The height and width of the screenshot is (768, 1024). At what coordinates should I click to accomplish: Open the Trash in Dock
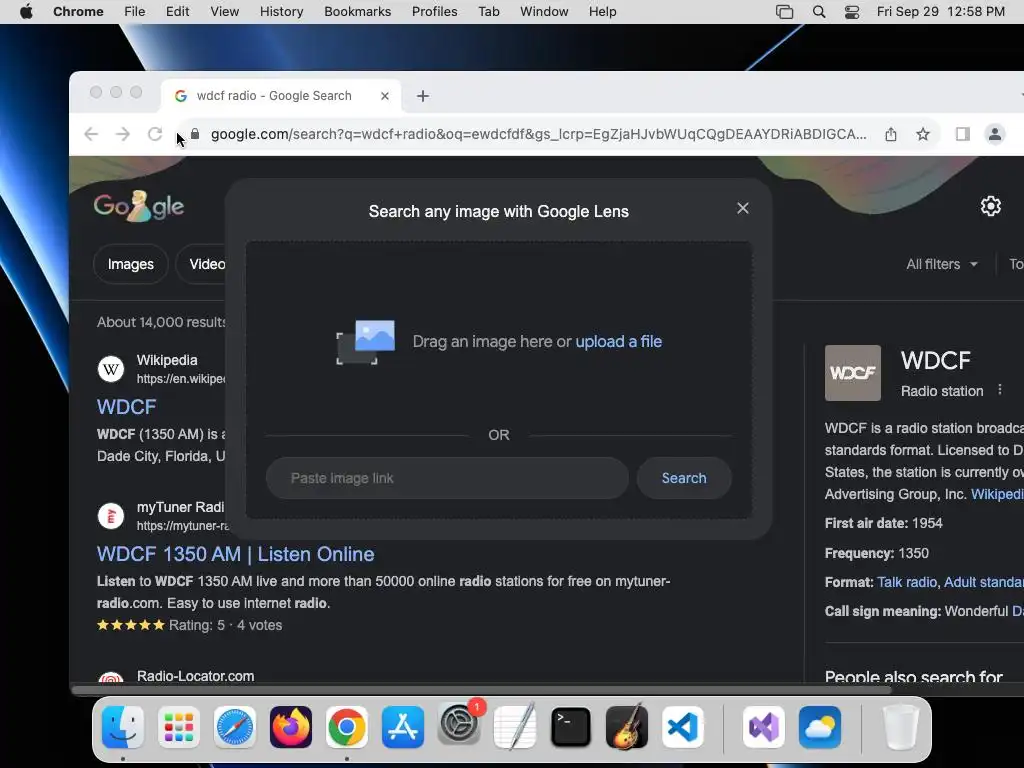click(x=901, y=727)
